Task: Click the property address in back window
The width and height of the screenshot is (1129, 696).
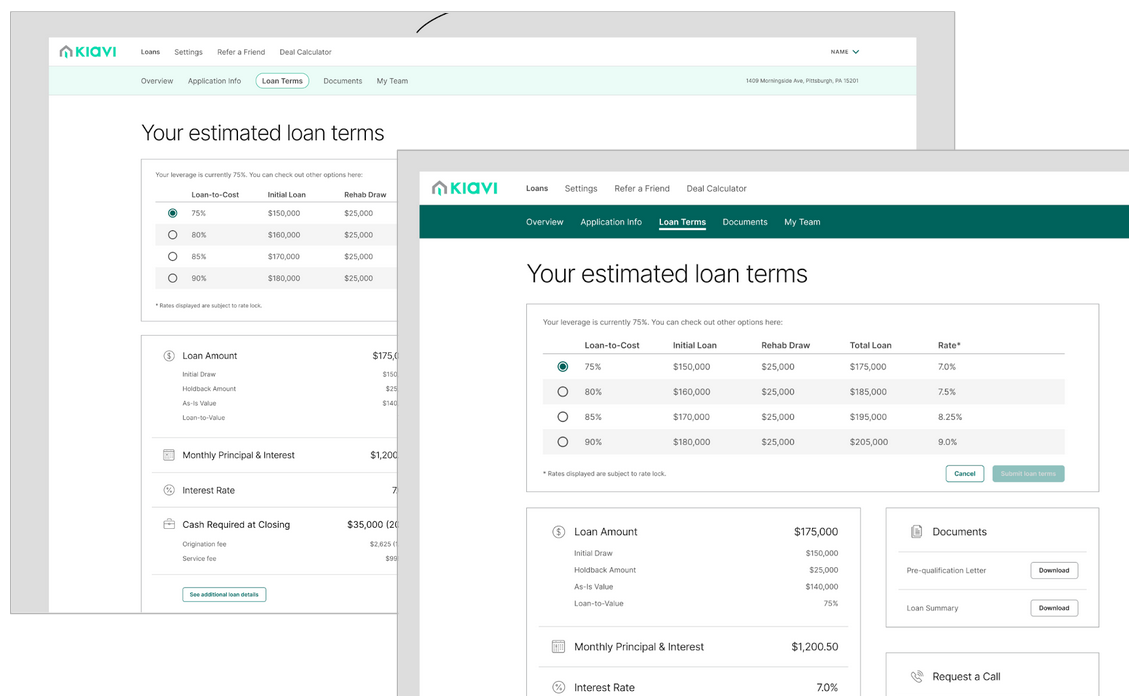Action: pyautogui.click(x=801, y=81)
